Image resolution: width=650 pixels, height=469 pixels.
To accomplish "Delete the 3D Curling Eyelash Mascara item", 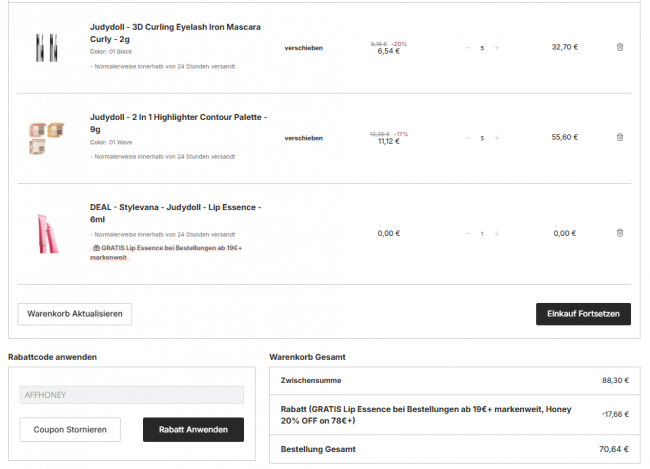I will [619, 47].
